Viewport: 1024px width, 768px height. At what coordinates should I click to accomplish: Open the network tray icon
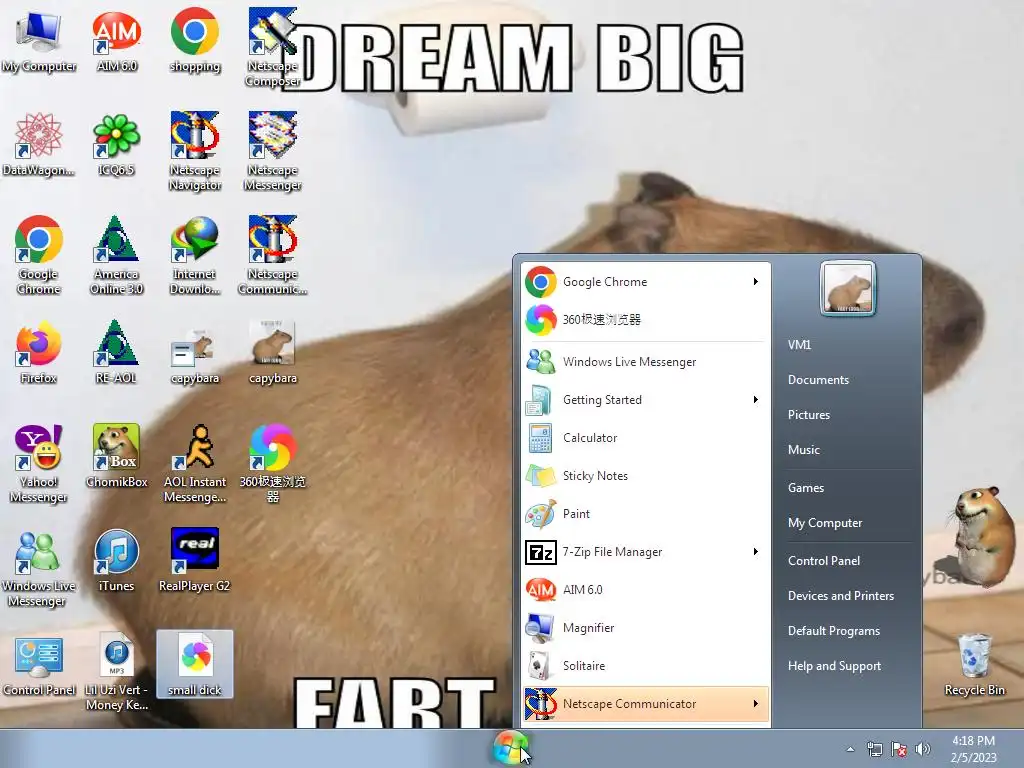click(874, 749)
